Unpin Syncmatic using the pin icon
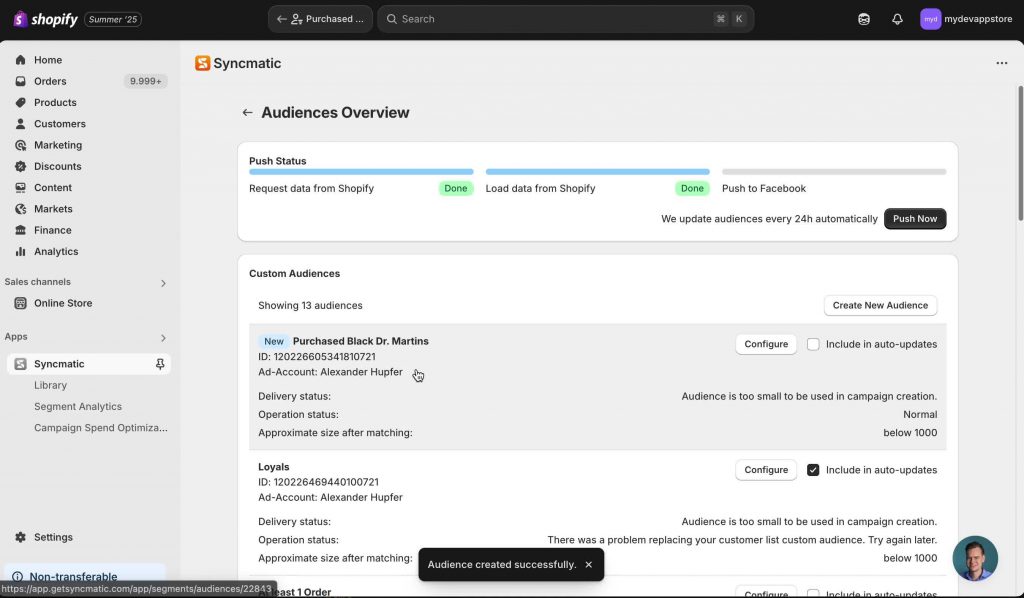Screen dimensions: 1024x598 click(x=160, y=364)
